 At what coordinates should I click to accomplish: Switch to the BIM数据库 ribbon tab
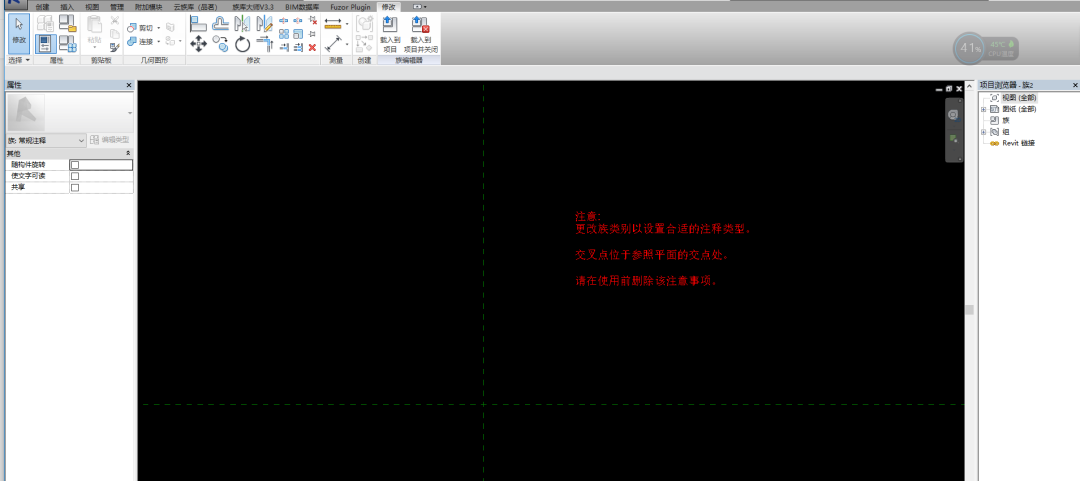point(302,7)
